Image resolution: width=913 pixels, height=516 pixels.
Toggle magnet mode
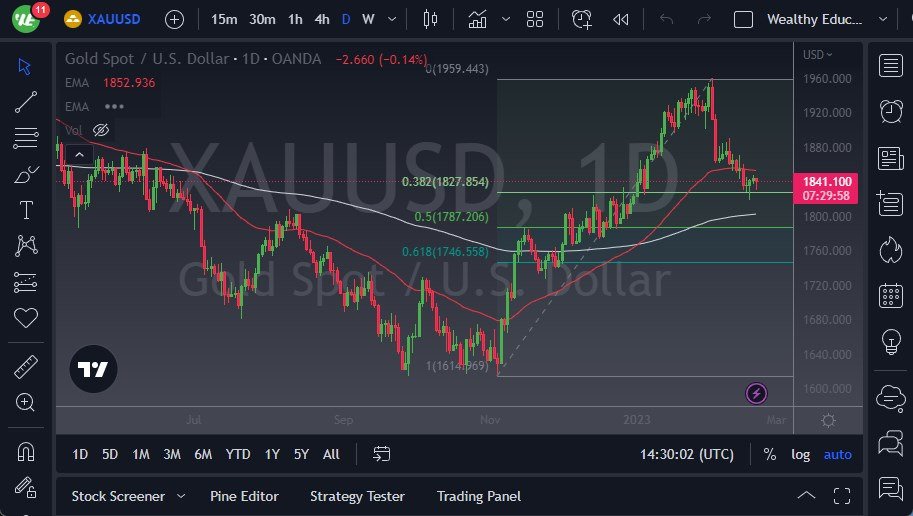point(26,452)
